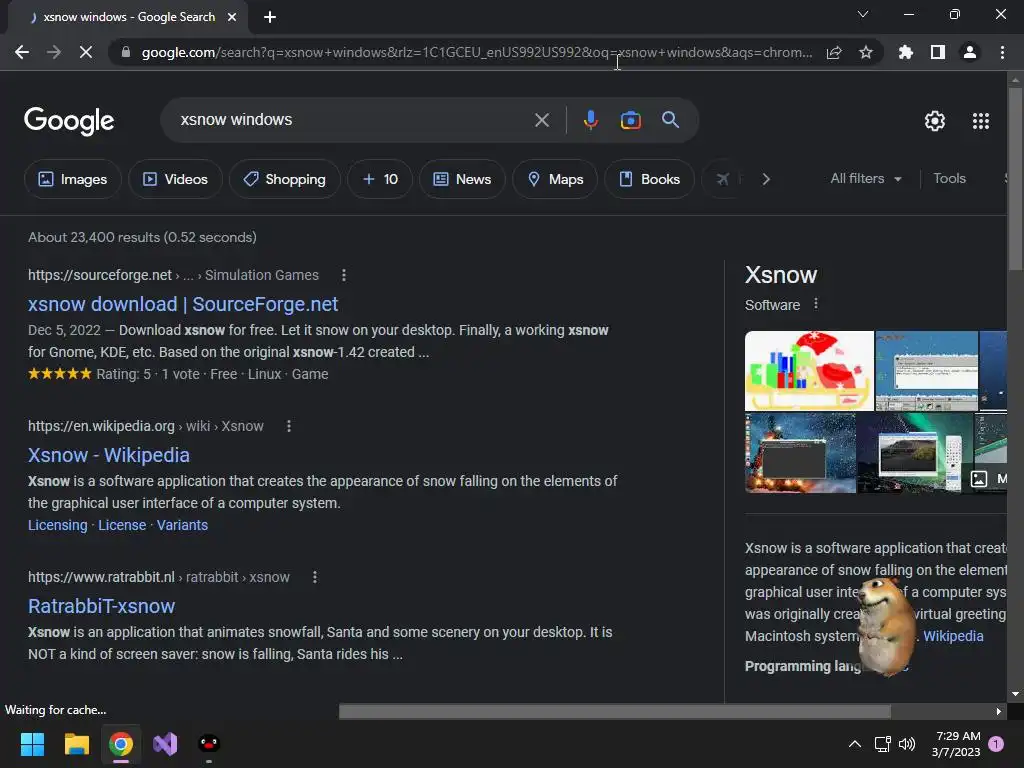Share this page from address bar
Viewport: 1024px width, 768px height.
coord(834,52)
